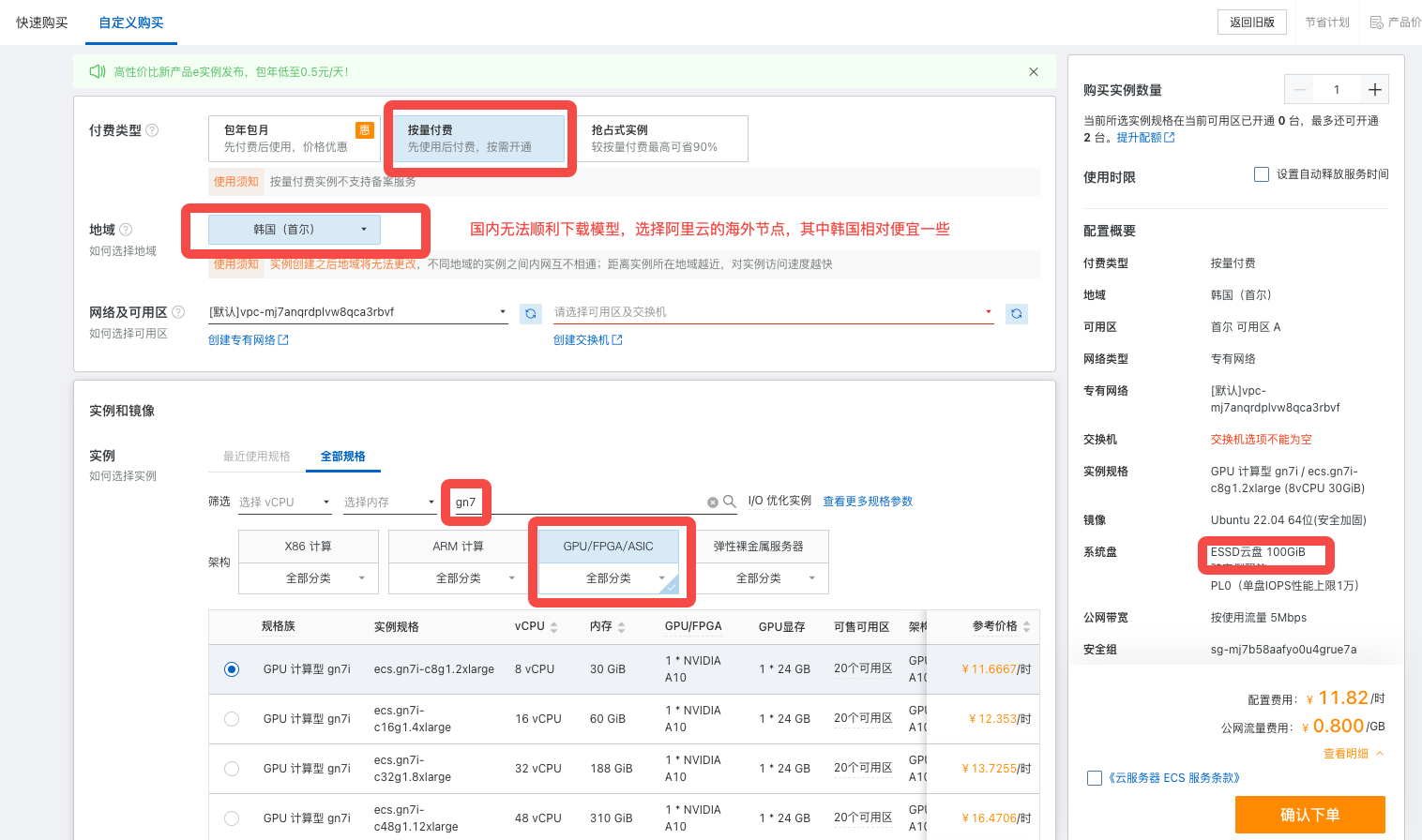The height and width of the screenshot is (840, 1422).
Task: Select ecs.gn7i-c16g1.4xlarge radio button
Action: tap(232, 719)
